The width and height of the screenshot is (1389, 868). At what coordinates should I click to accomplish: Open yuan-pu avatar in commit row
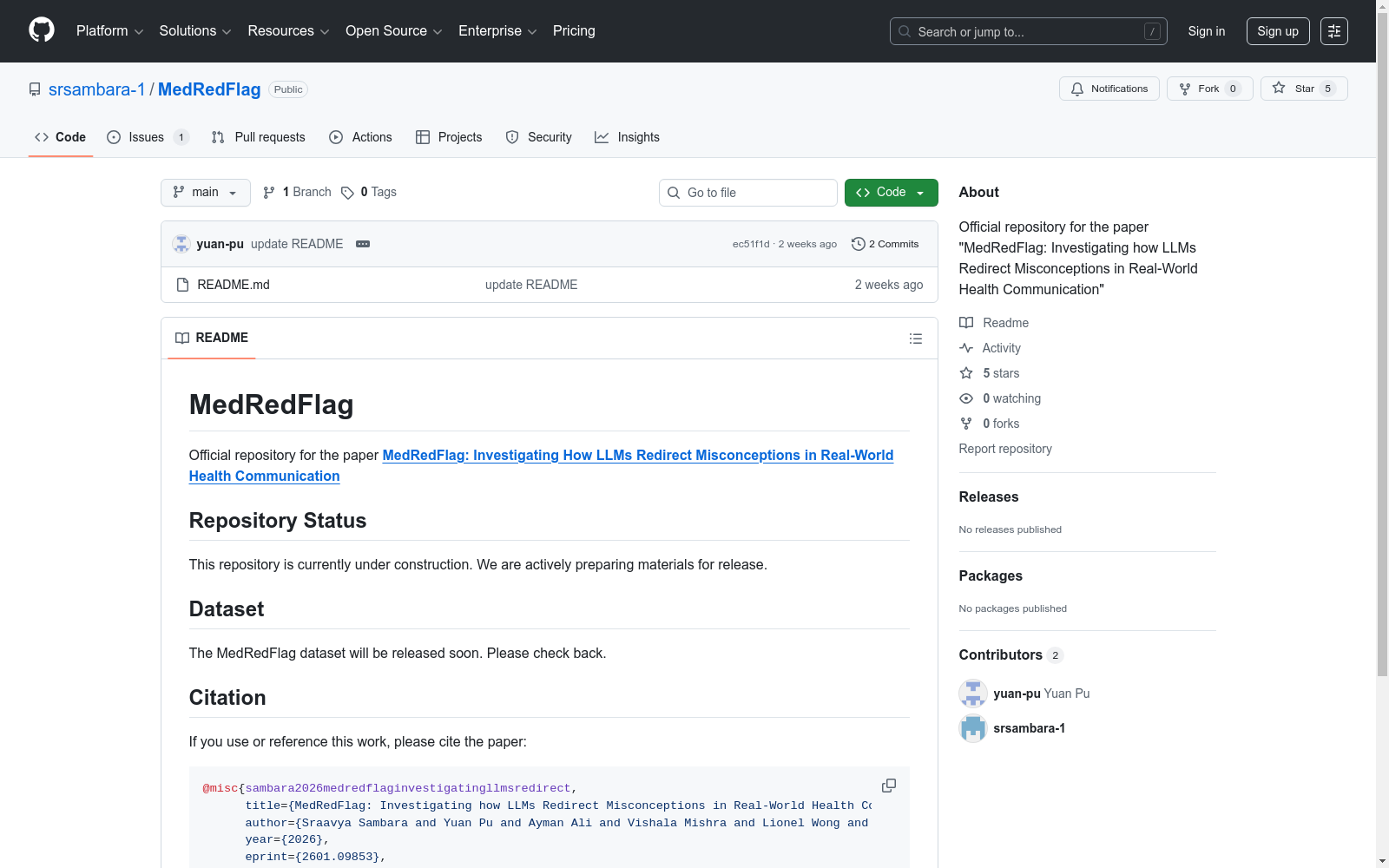181,244
